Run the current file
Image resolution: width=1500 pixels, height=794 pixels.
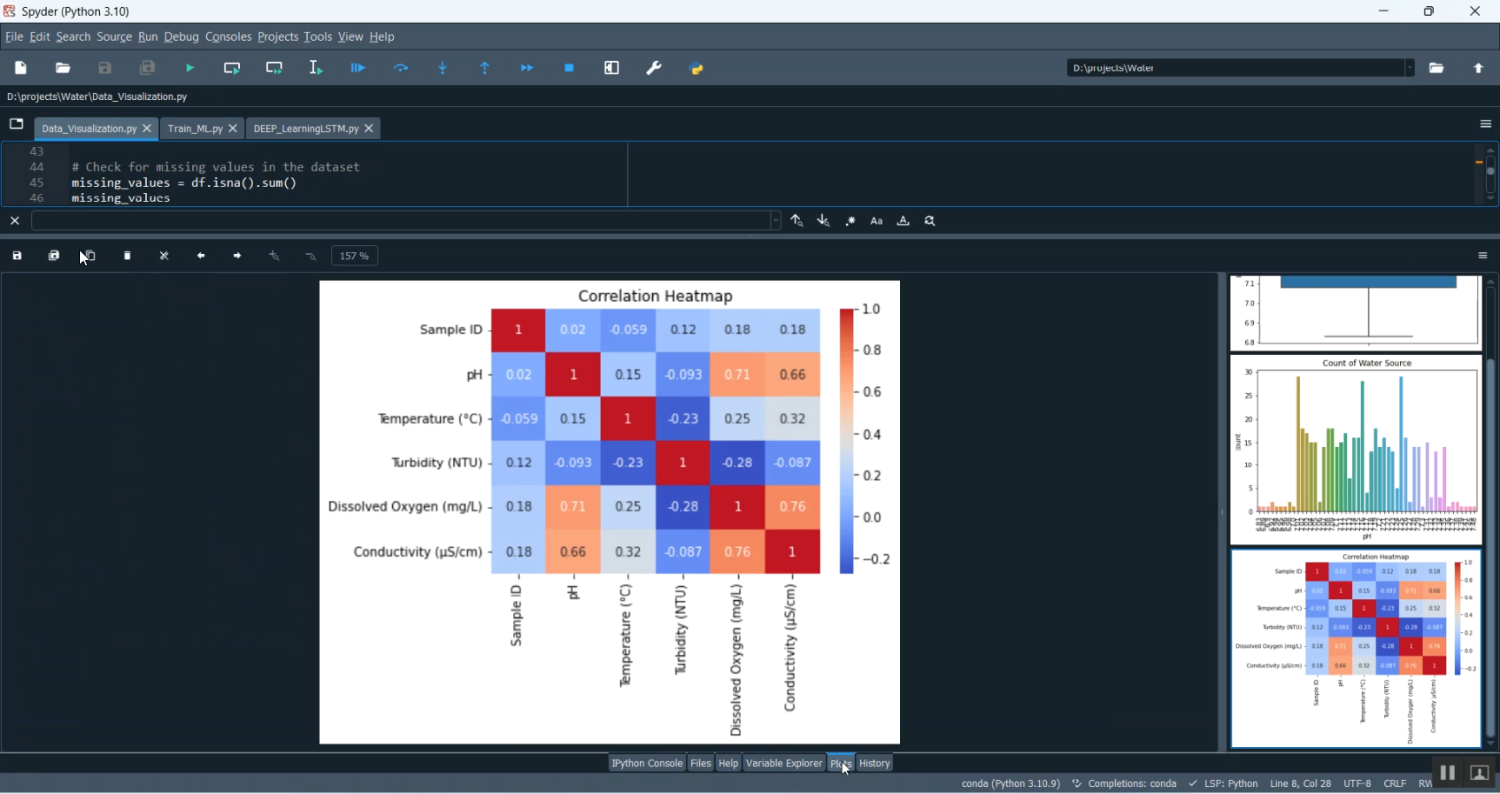[189, 68]
